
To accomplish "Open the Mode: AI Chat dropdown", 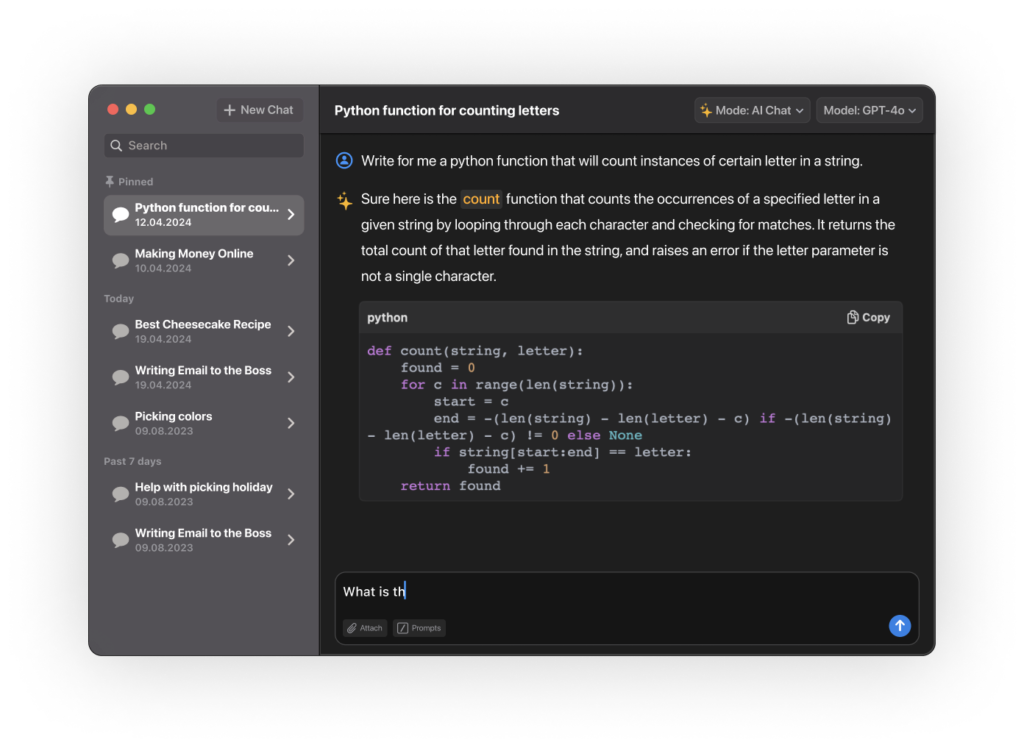I will click(752, 110).
